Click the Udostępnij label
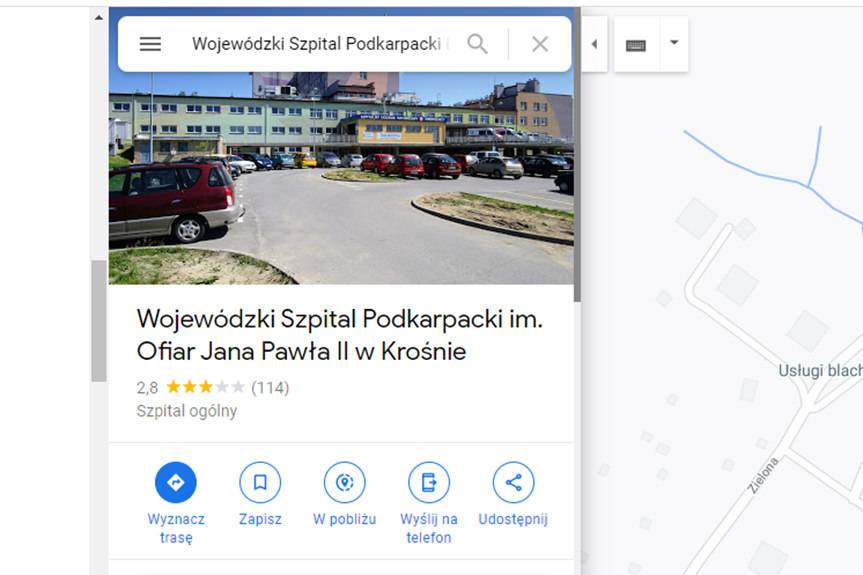This screenshot has width=863, height=575. [x=513, y=519]
